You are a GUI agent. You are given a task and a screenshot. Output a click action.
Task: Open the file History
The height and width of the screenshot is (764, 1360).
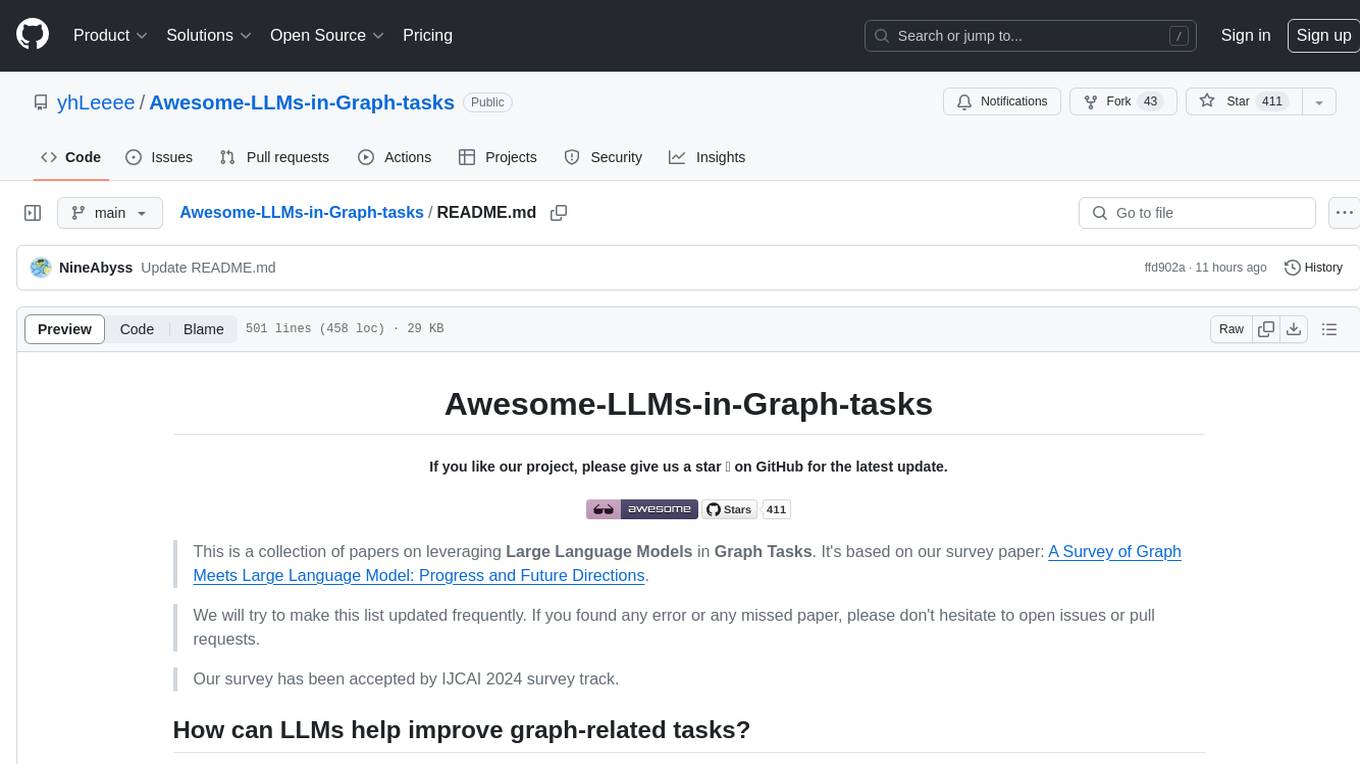1313,268
